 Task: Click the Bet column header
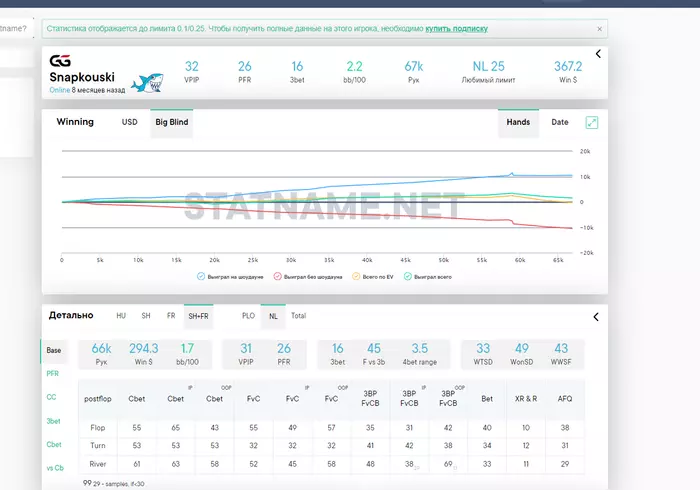click(487, 399)
